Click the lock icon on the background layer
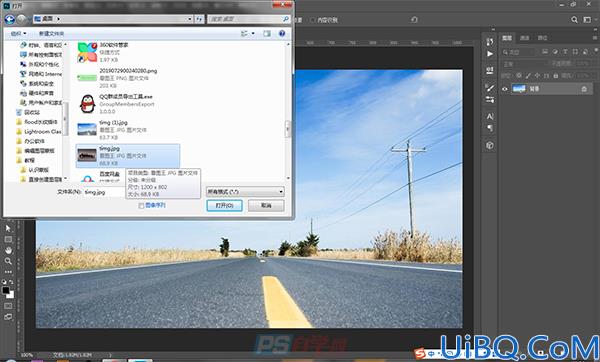Image resolution: width=600 pixels, height=362 pixels. [x=584, y=89]
